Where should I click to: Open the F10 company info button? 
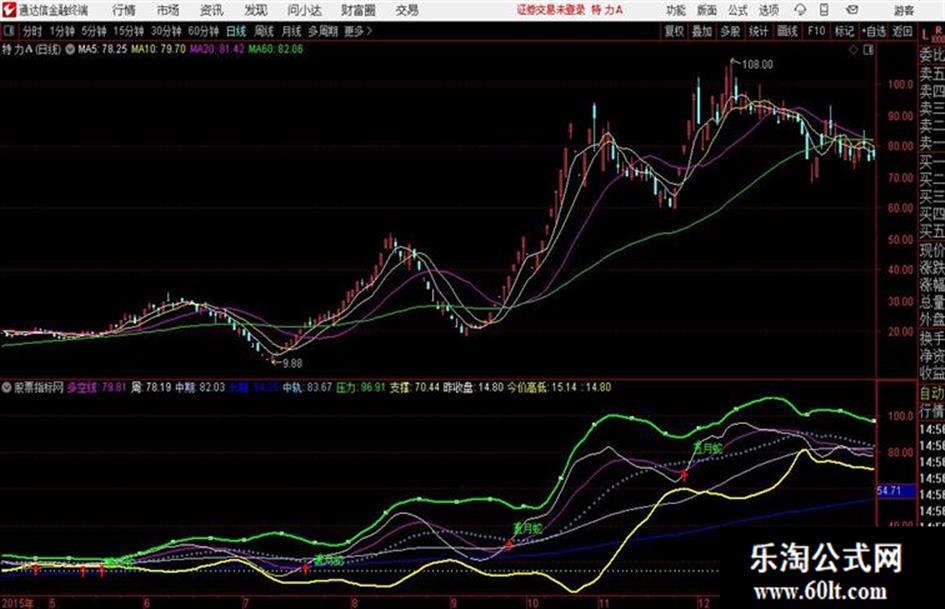coord(816,31)
